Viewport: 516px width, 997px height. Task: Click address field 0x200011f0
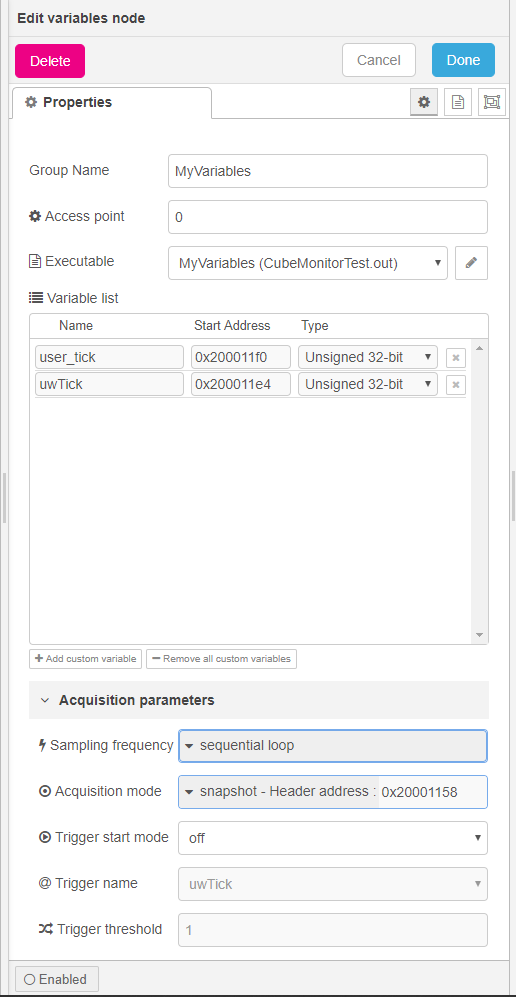[241, 357]
